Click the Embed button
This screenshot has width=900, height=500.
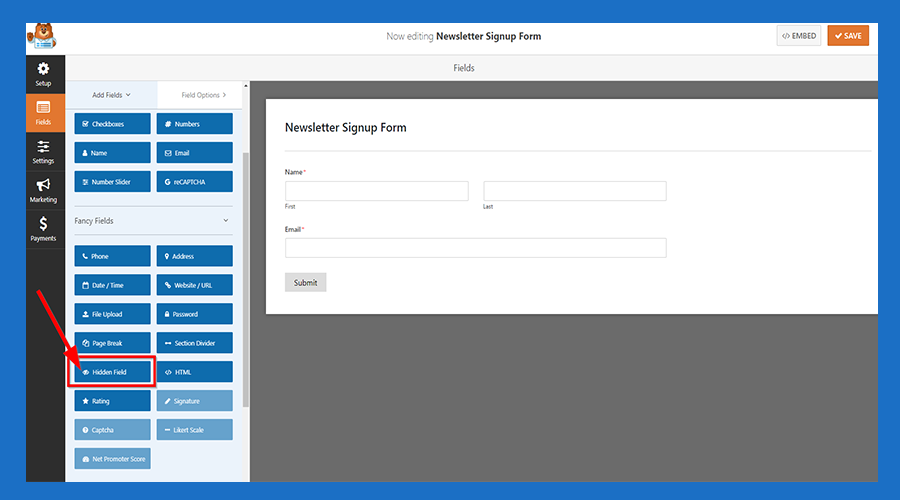click(798, 36)
